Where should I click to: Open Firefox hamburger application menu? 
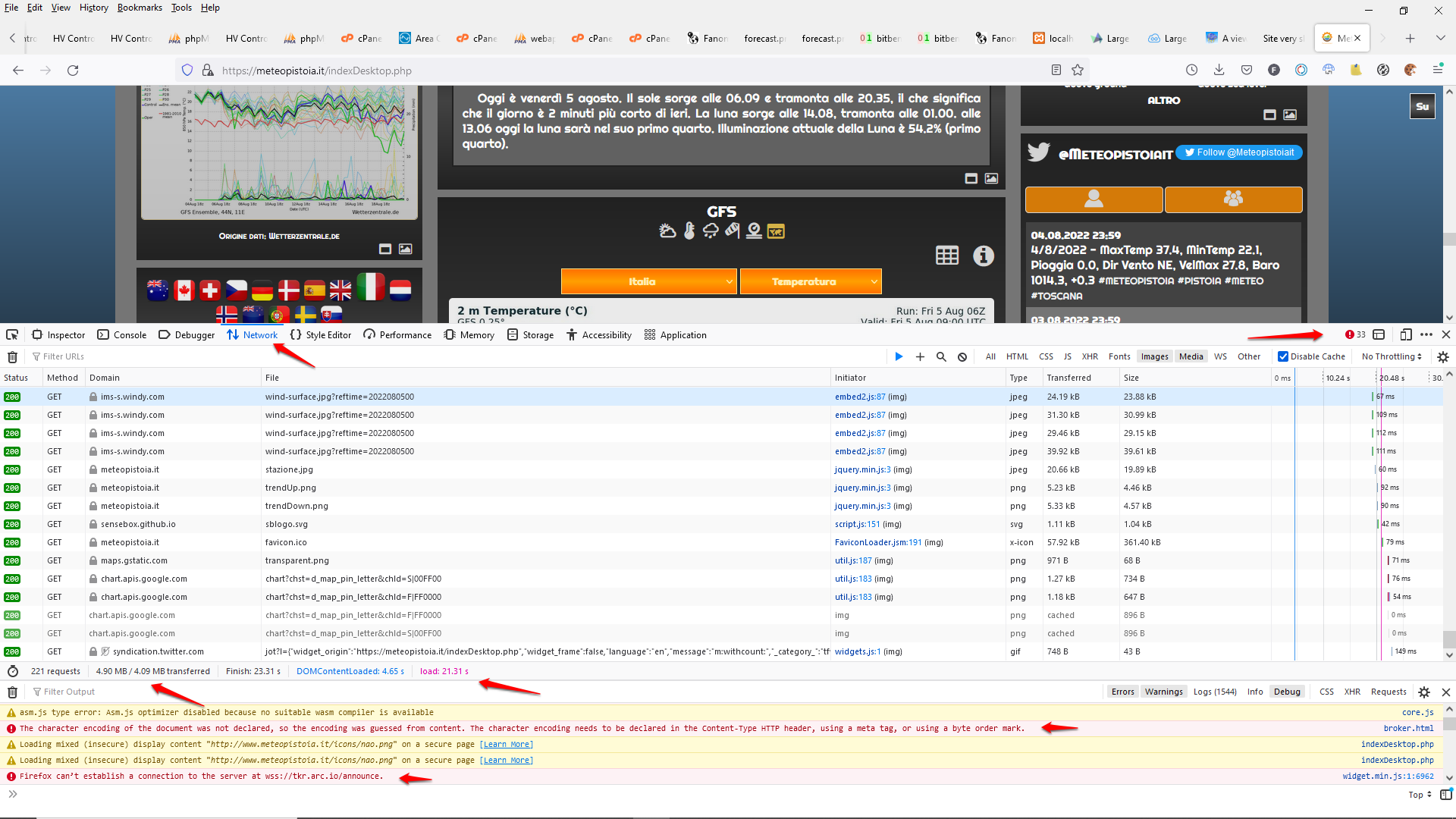[x=1437, y=70]
